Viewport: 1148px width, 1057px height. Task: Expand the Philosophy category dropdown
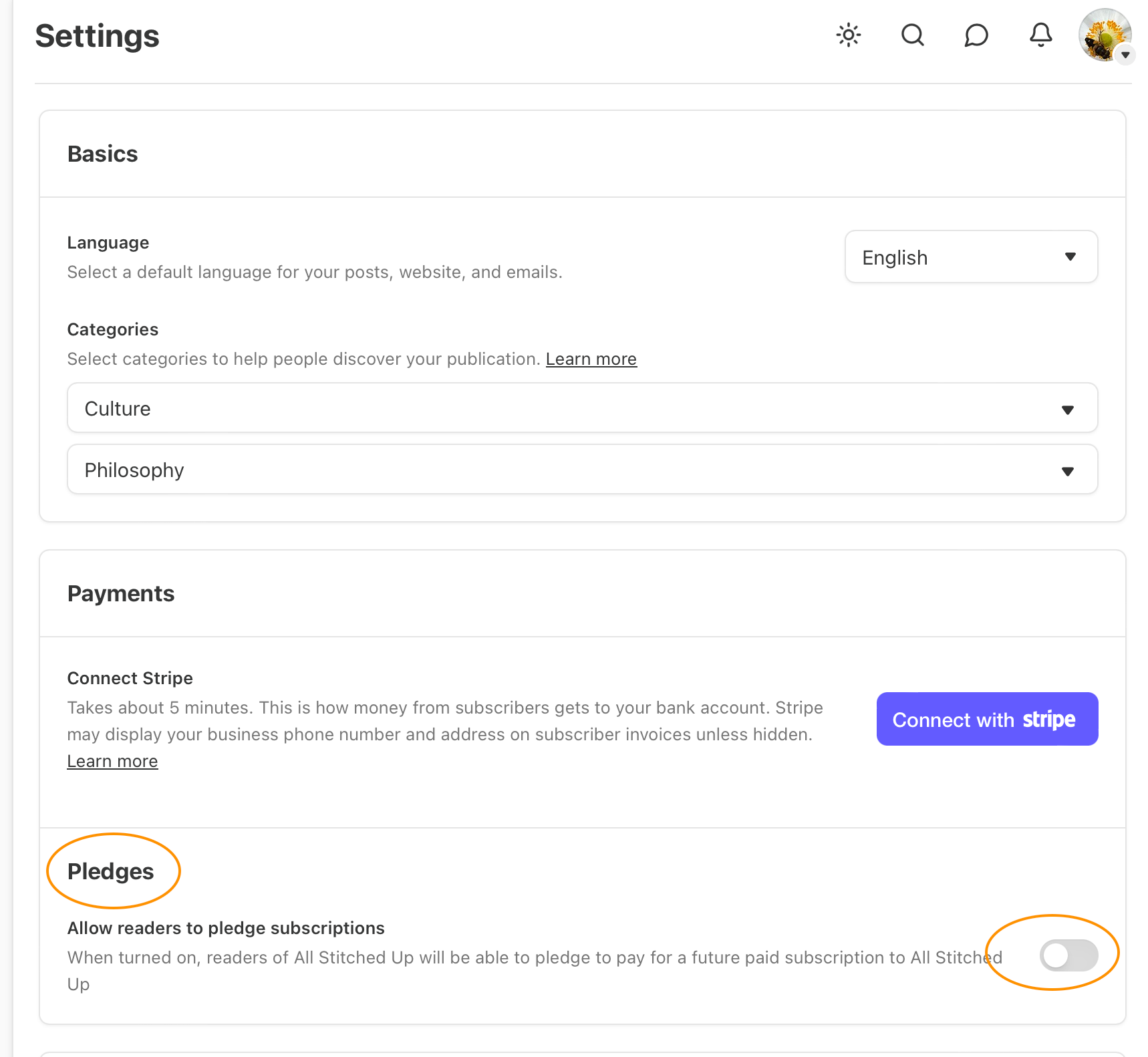point(582,470)
